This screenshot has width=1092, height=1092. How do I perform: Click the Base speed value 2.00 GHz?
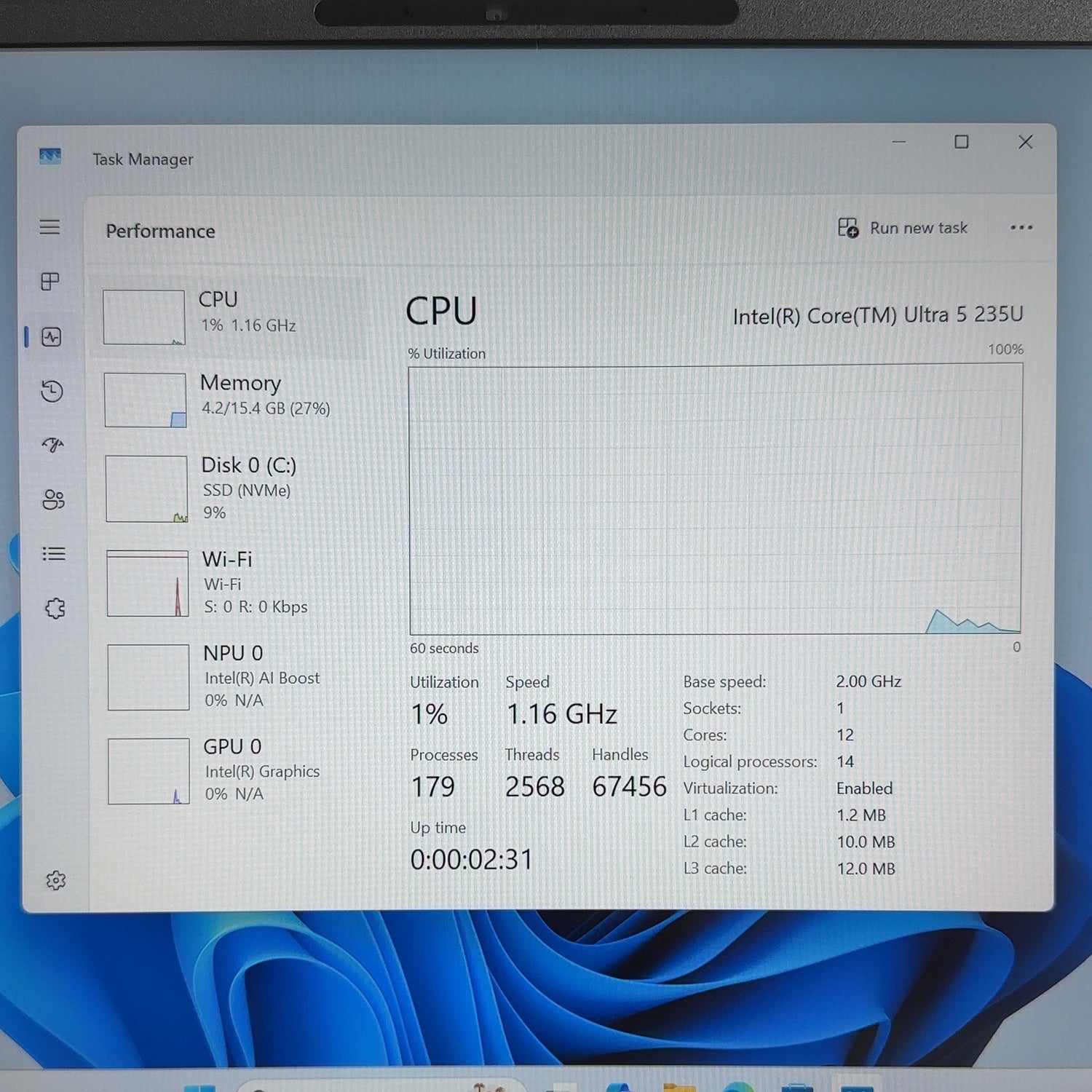869,681
